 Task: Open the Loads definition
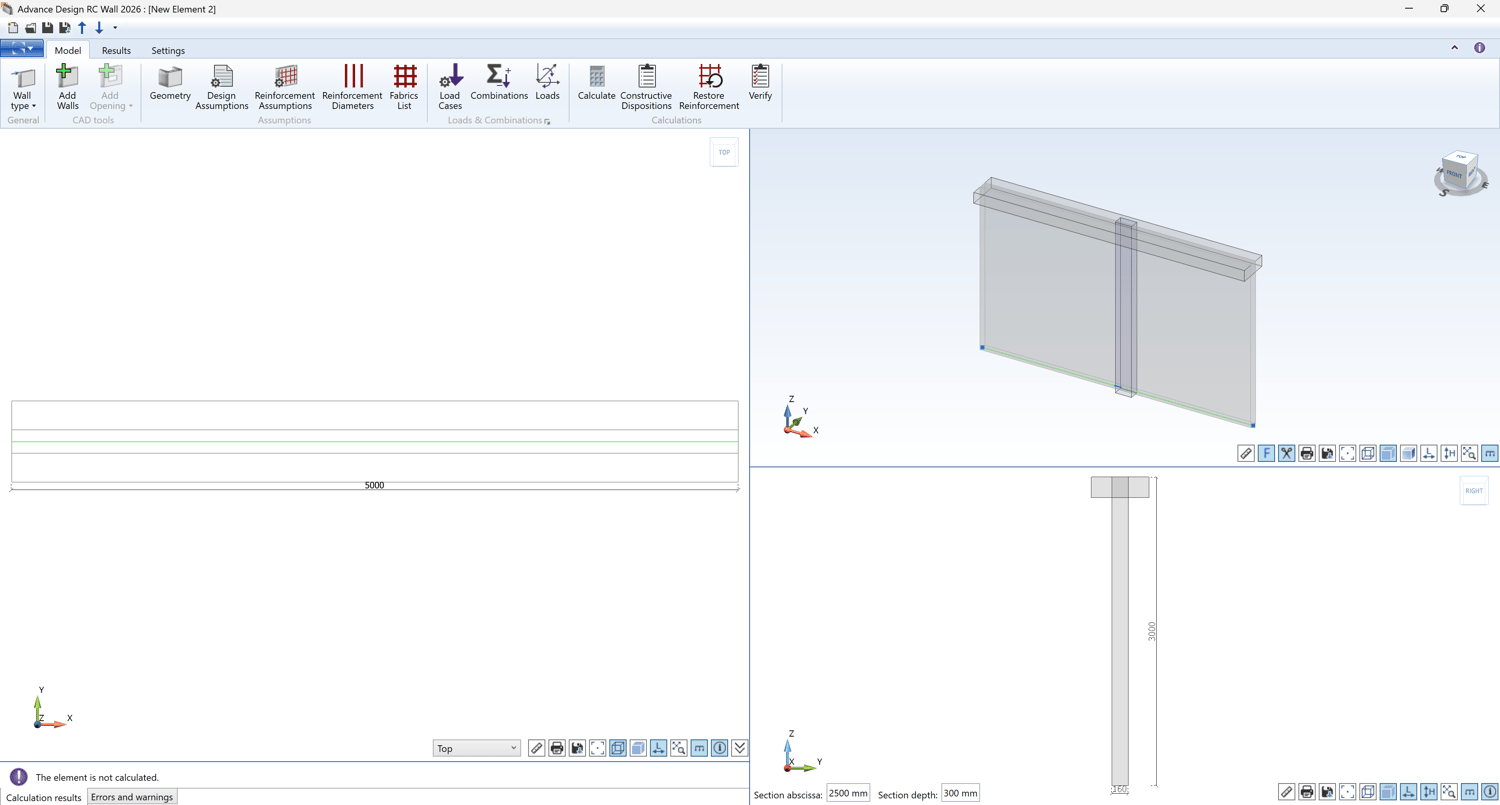547,84
